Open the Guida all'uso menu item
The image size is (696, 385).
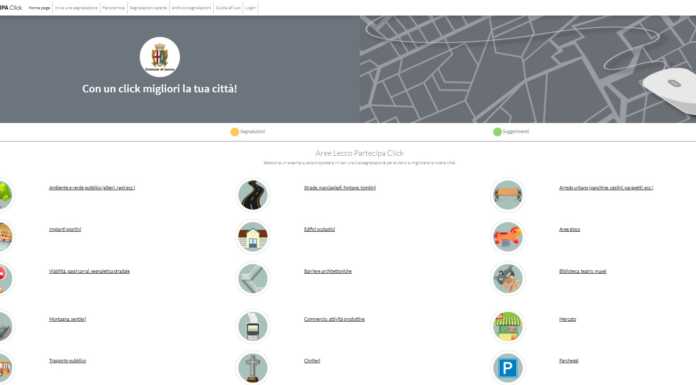coord(228,8)
